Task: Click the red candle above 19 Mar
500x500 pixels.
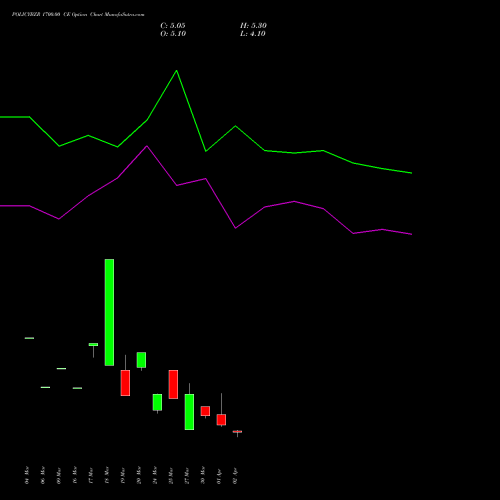Action: coord(125,383)
